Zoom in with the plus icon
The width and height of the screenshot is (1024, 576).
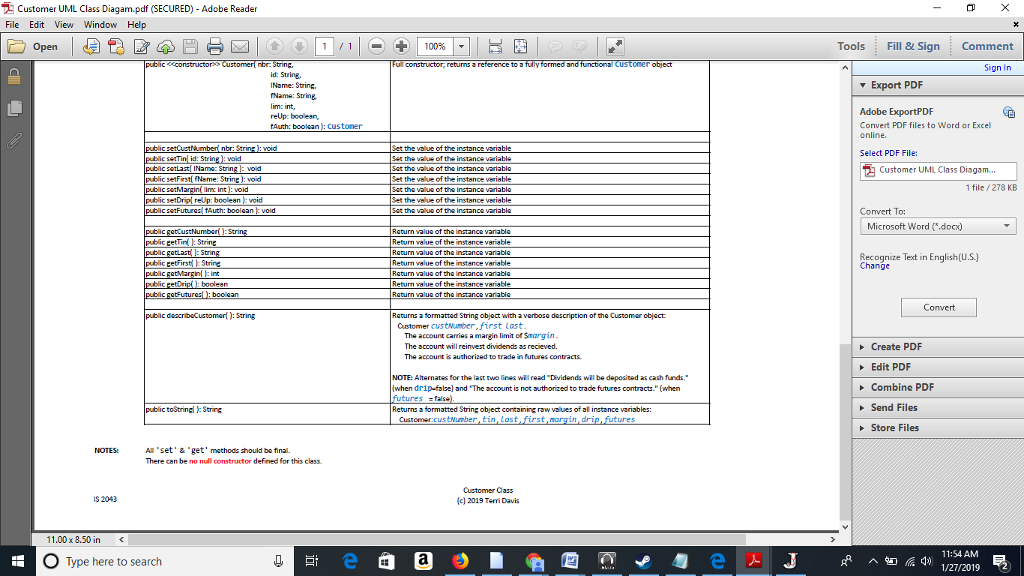pyautogui.click(x=401, y=46)
